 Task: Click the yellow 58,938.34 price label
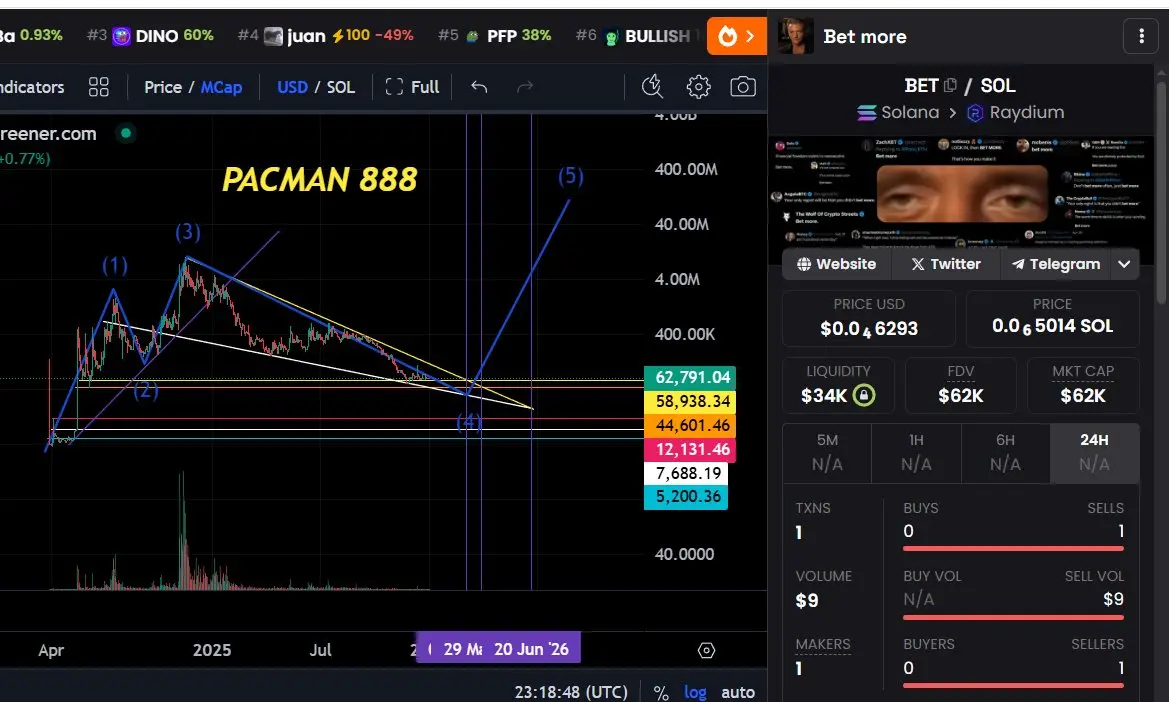click(690, 402)
